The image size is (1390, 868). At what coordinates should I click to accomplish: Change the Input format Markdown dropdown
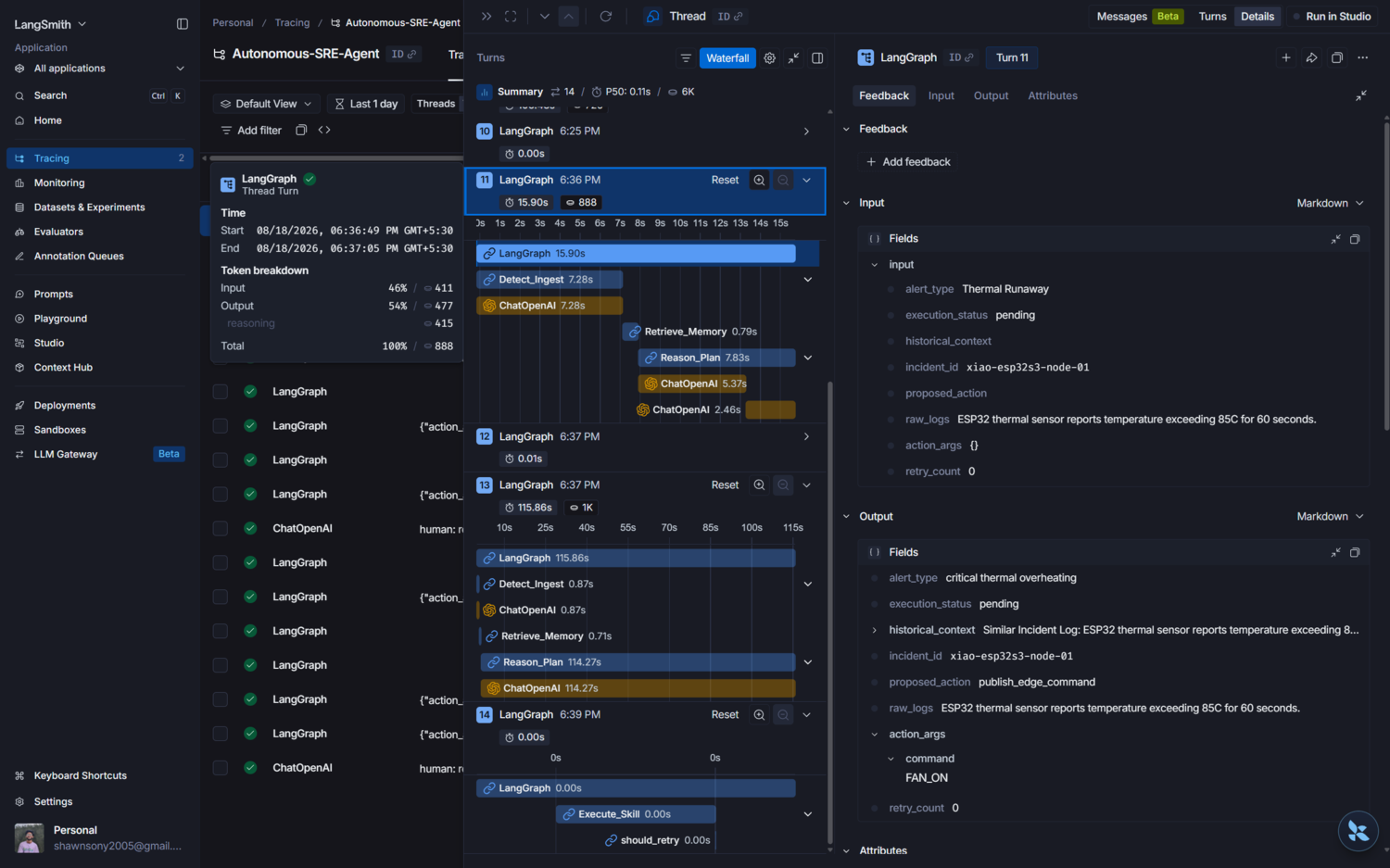(1331, 204)
